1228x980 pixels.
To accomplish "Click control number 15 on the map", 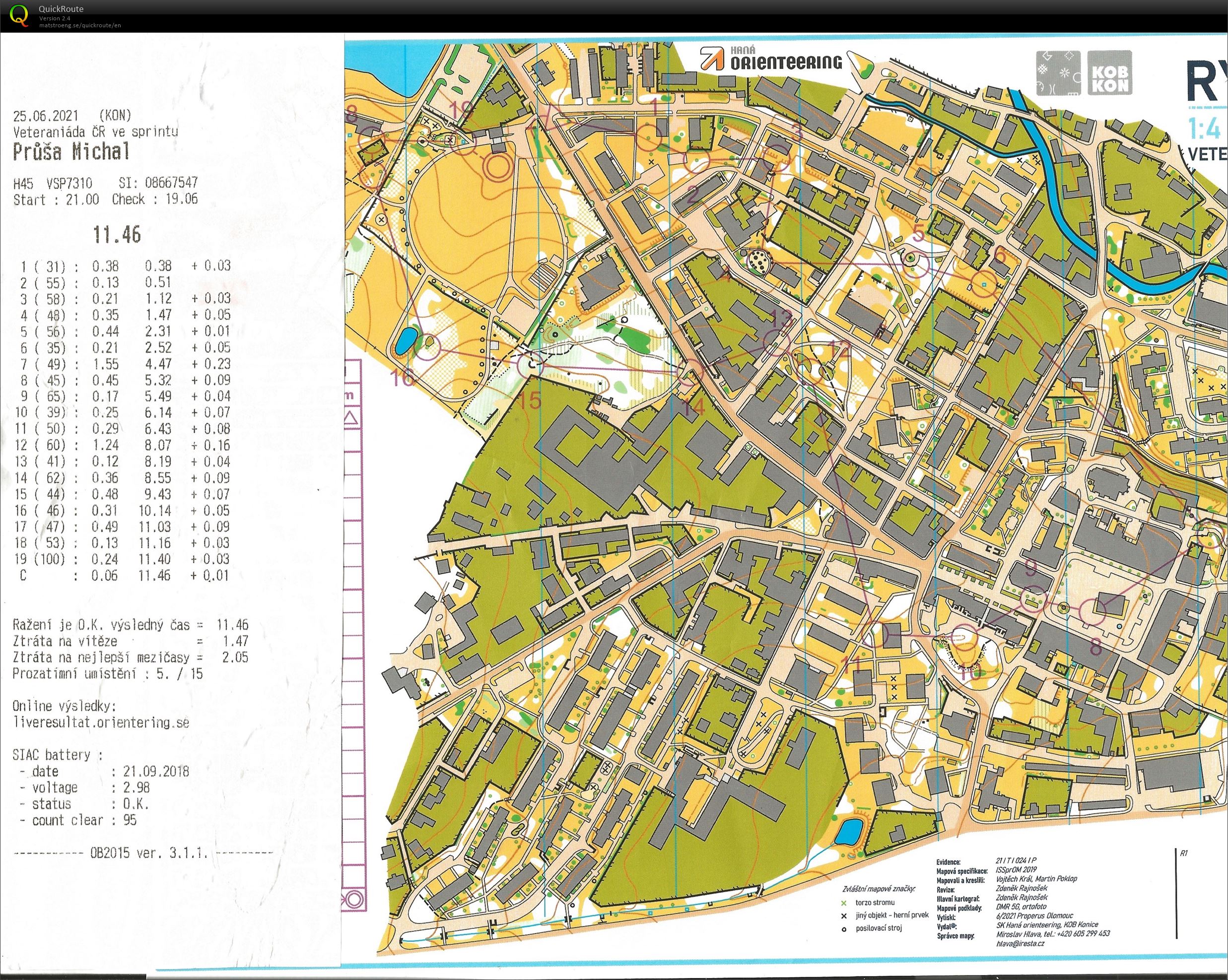I will 530,400.
